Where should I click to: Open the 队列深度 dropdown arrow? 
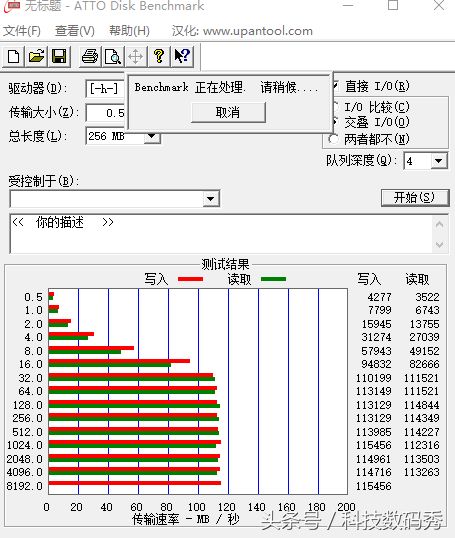pyautogui.click(x=438, y=161)
